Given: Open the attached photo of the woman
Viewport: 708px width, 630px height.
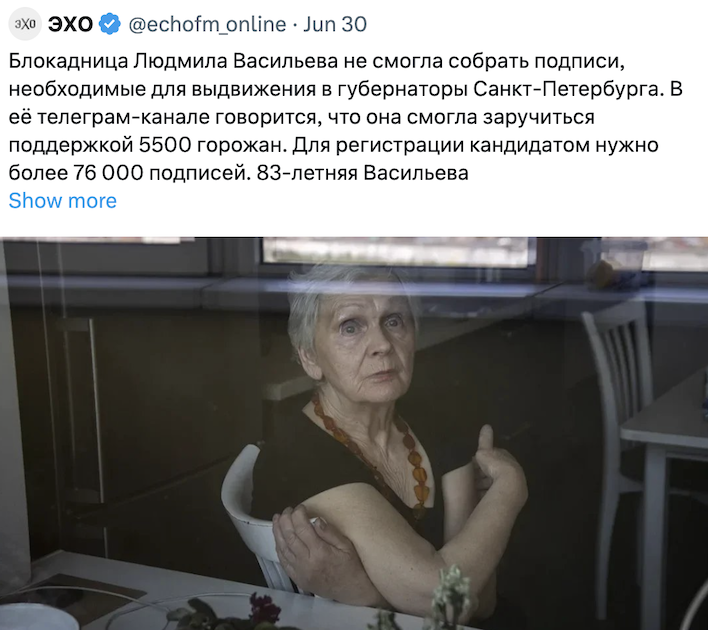Looking at the screenshot, I should 354,433.
